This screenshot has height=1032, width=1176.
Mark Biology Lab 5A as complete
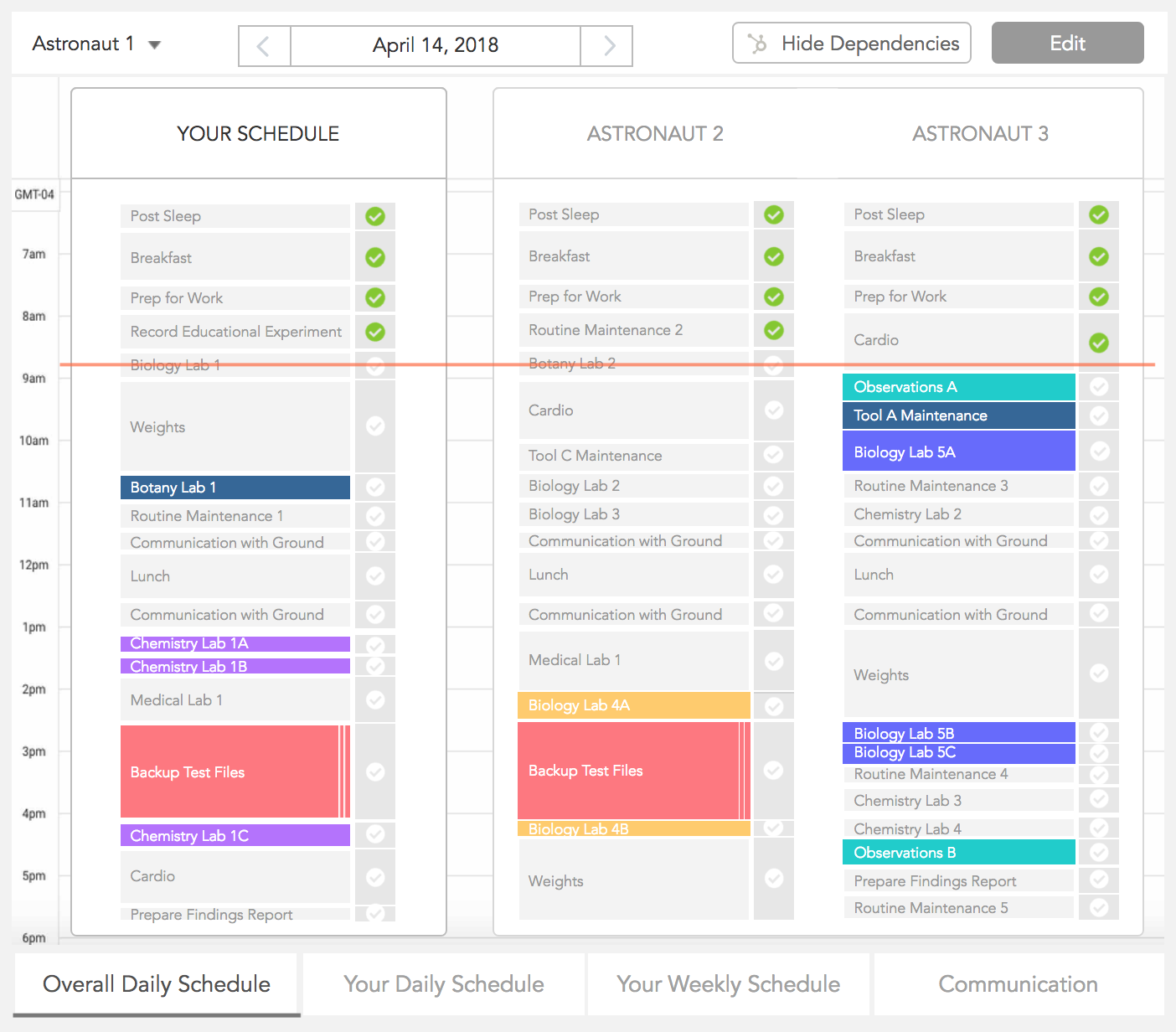click(x=1099, y=451)
